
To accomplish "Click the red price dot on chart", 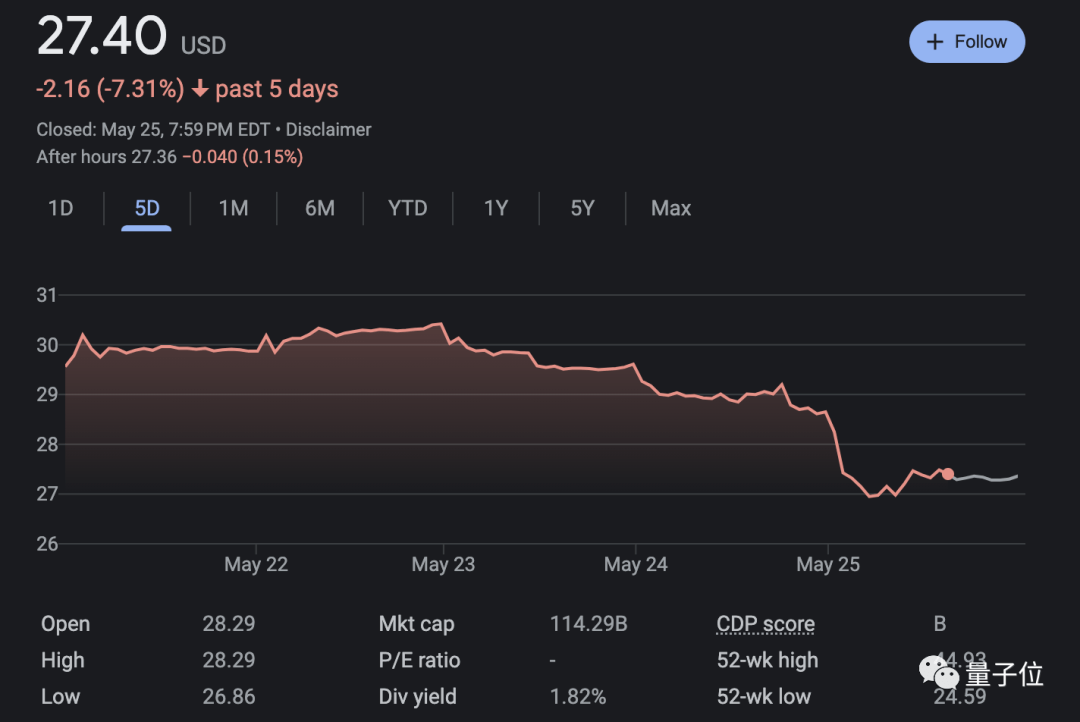I will click(948, 474).
